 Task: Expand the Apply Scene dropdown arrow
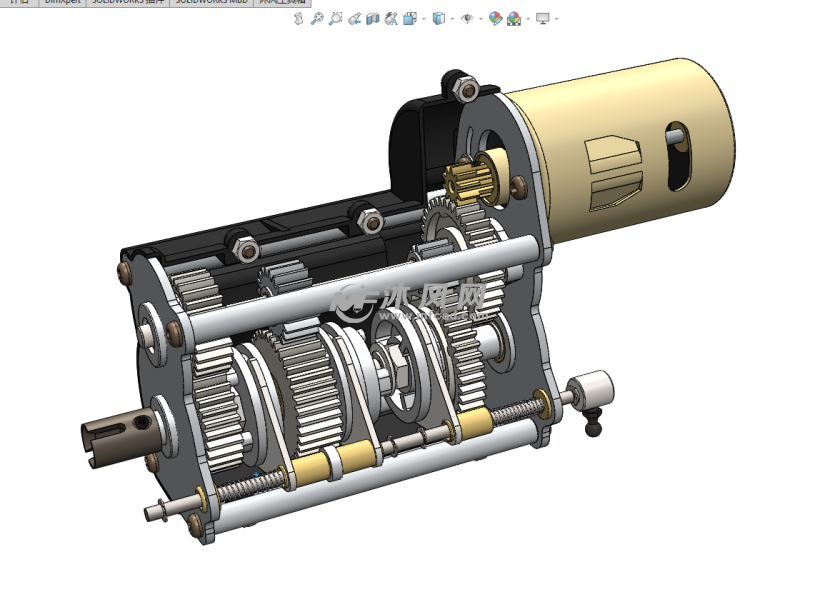528,19
